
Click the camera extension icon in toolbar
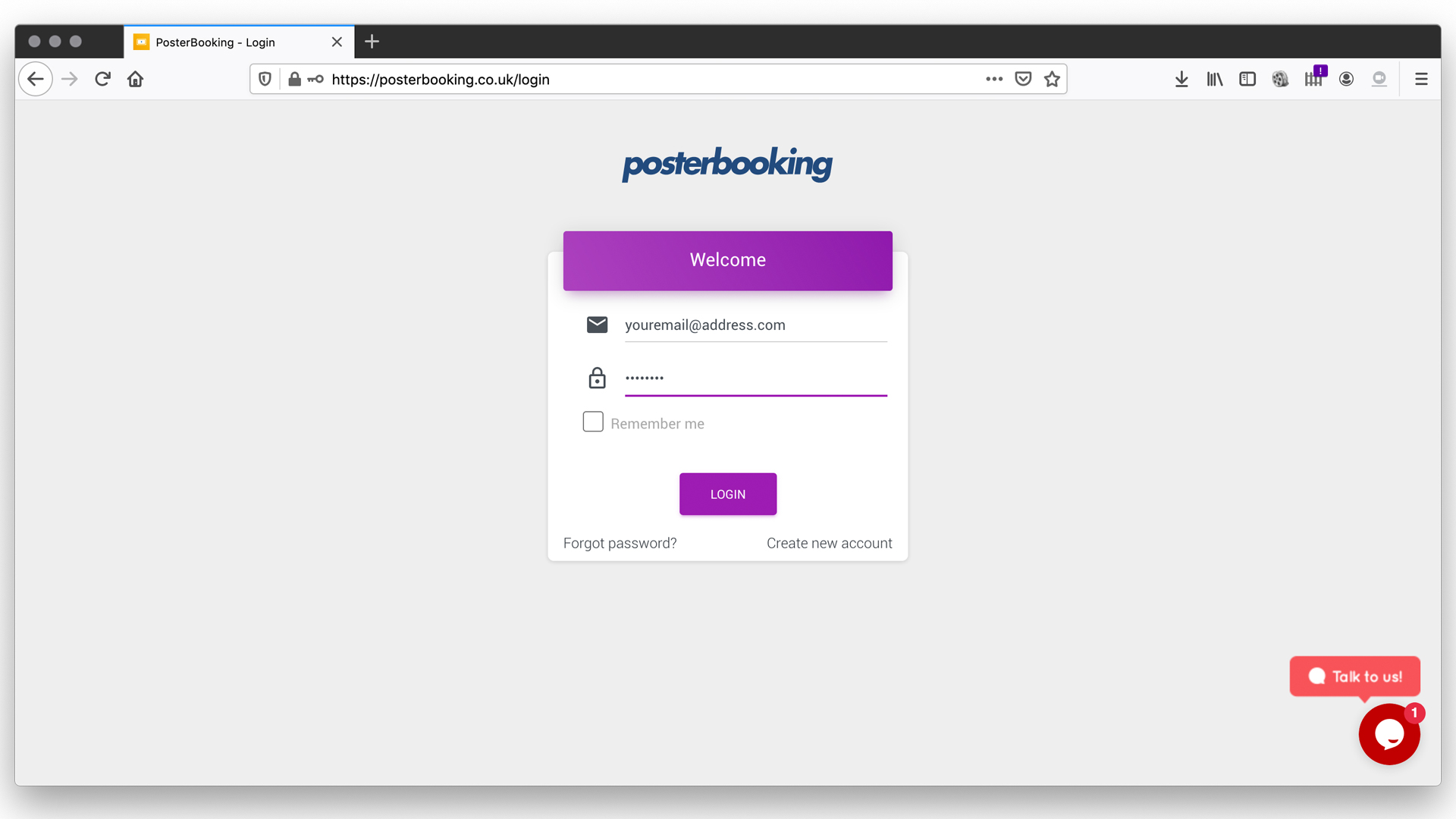click(1379, 79)
